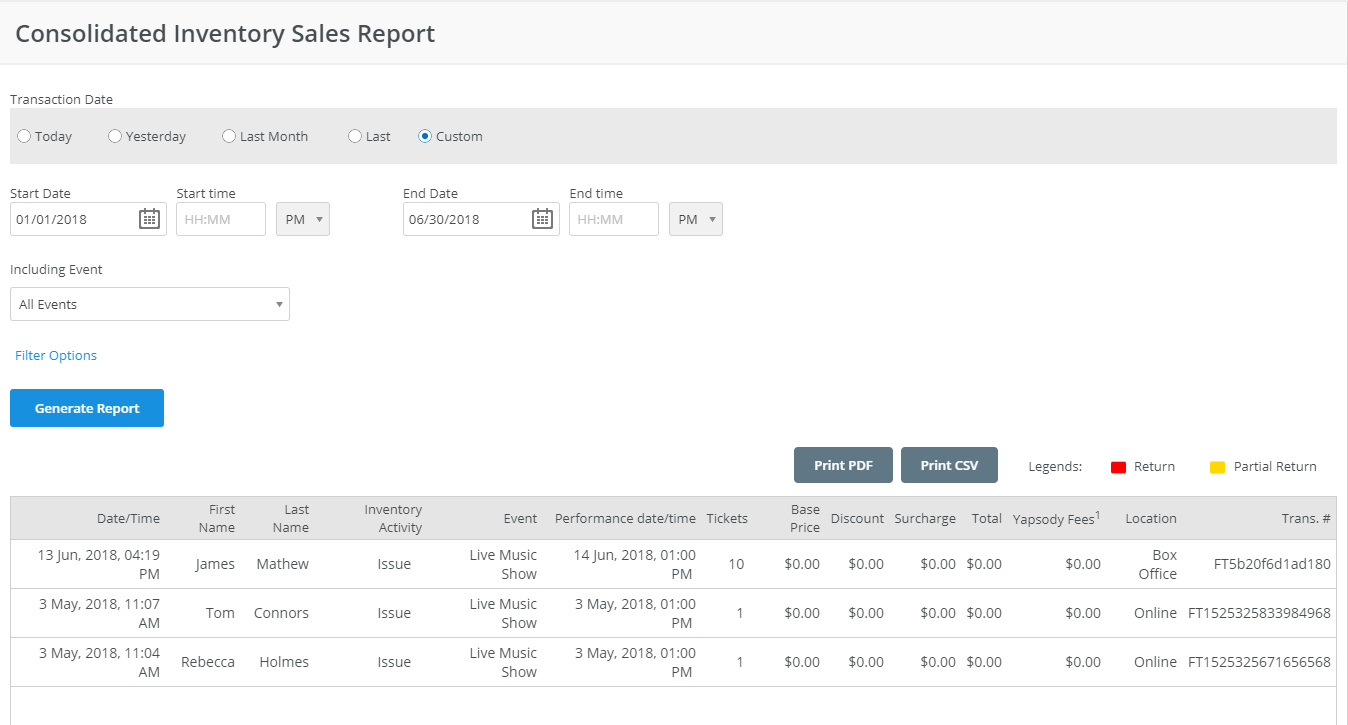Viewport: 1348px width, 725px height.
Task: Click transaction number FT5b20f6d1ad180
Action: [1272, 564]
